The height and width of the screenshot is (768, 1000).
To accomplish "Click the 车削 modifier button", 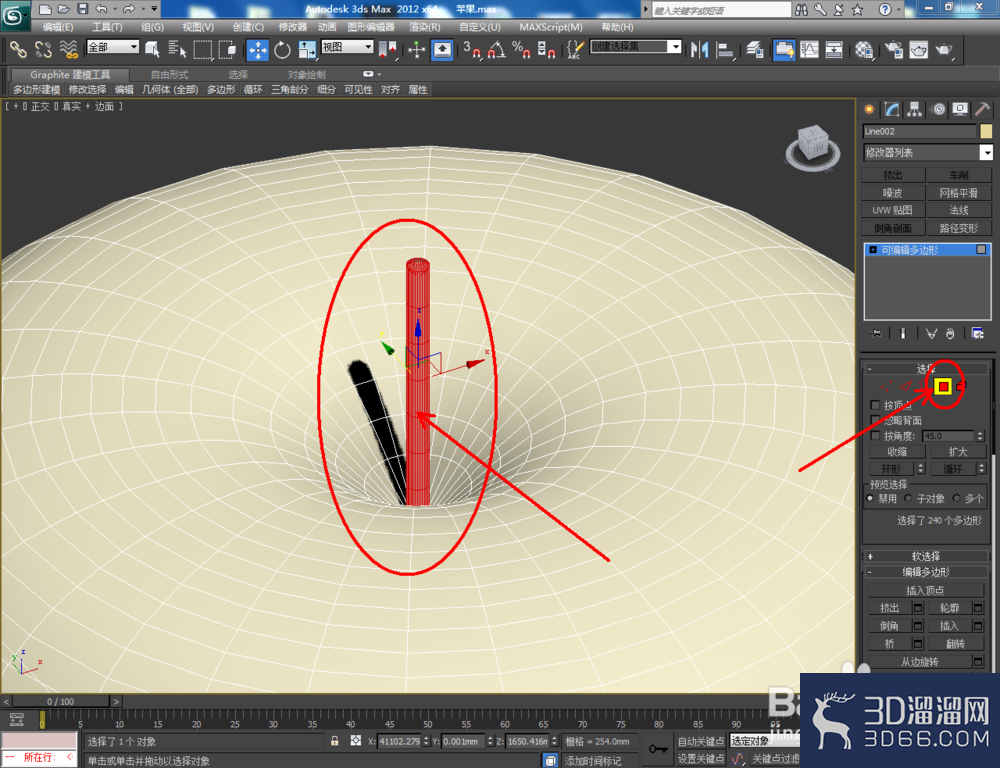I will pos(959,175).
